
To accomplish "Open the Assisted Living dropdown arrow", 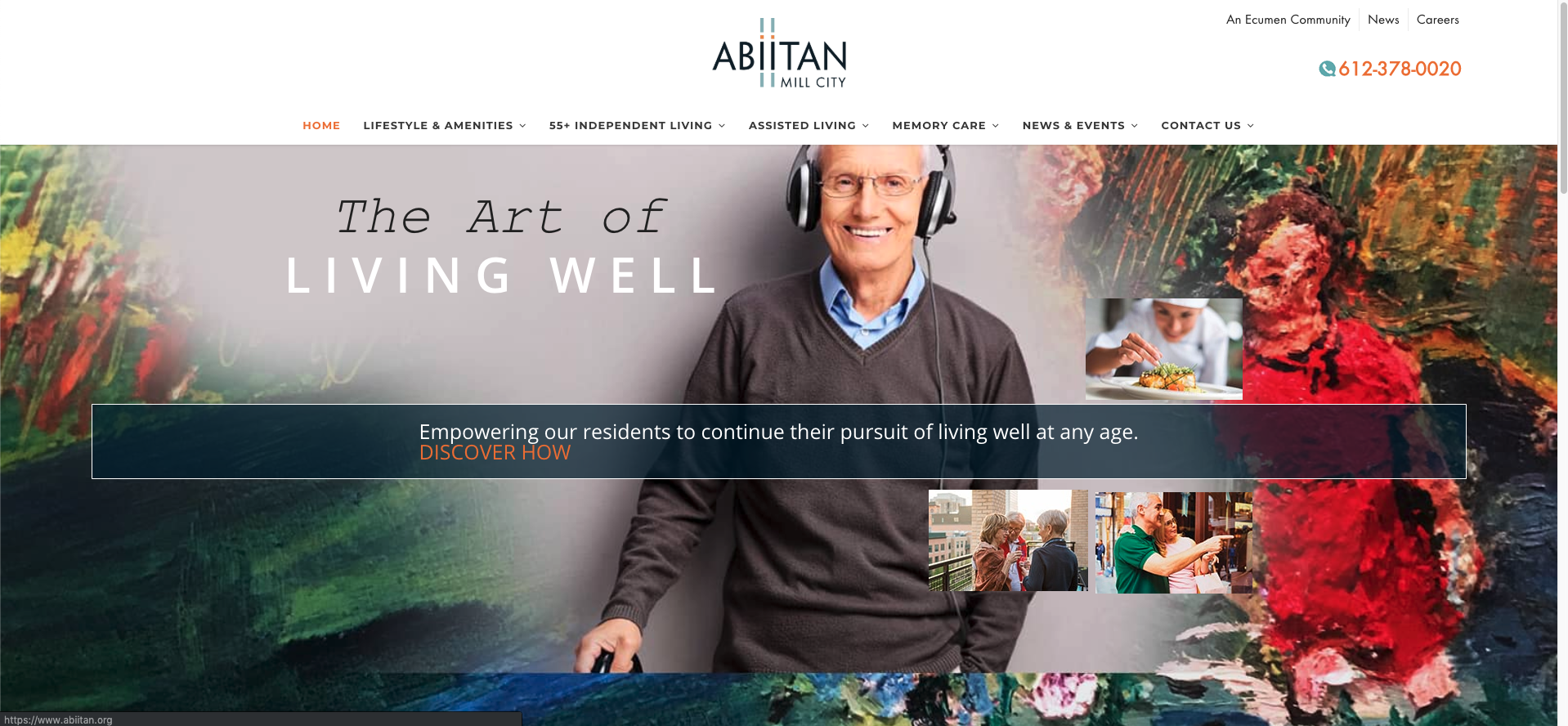I will (866, 126).
